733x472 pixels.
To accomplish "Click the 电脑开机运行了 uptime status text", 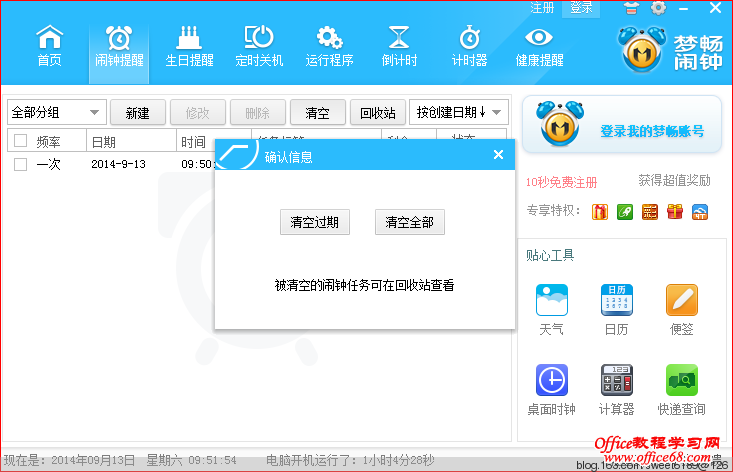I will [x=350, y=460].
